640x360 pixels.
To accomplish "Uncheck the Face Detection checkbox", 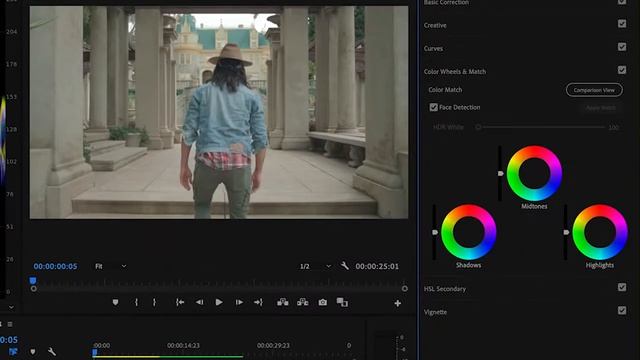I will click(433, 107).
